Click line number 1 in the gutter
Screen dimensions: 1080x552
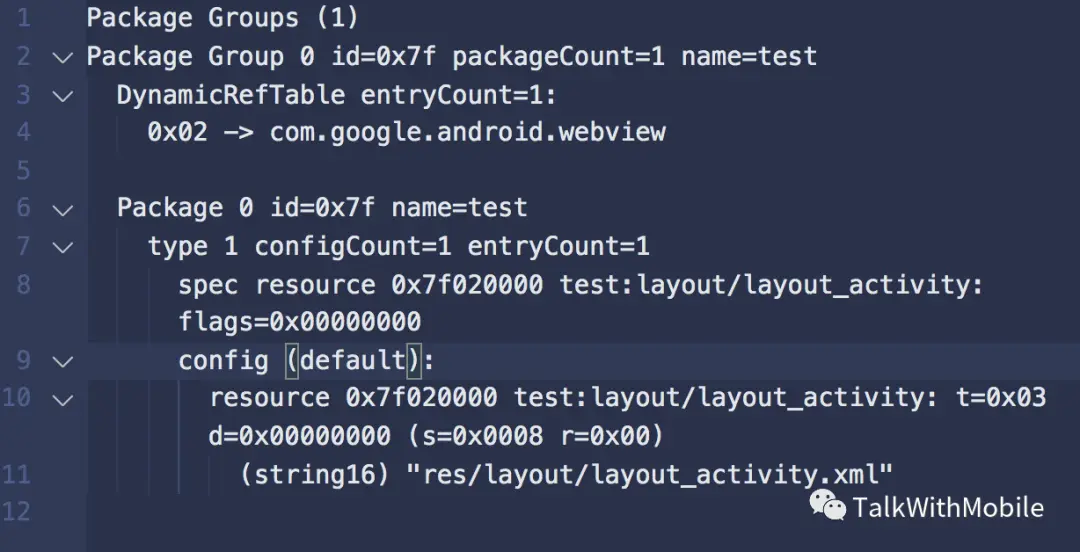point(24,19)
